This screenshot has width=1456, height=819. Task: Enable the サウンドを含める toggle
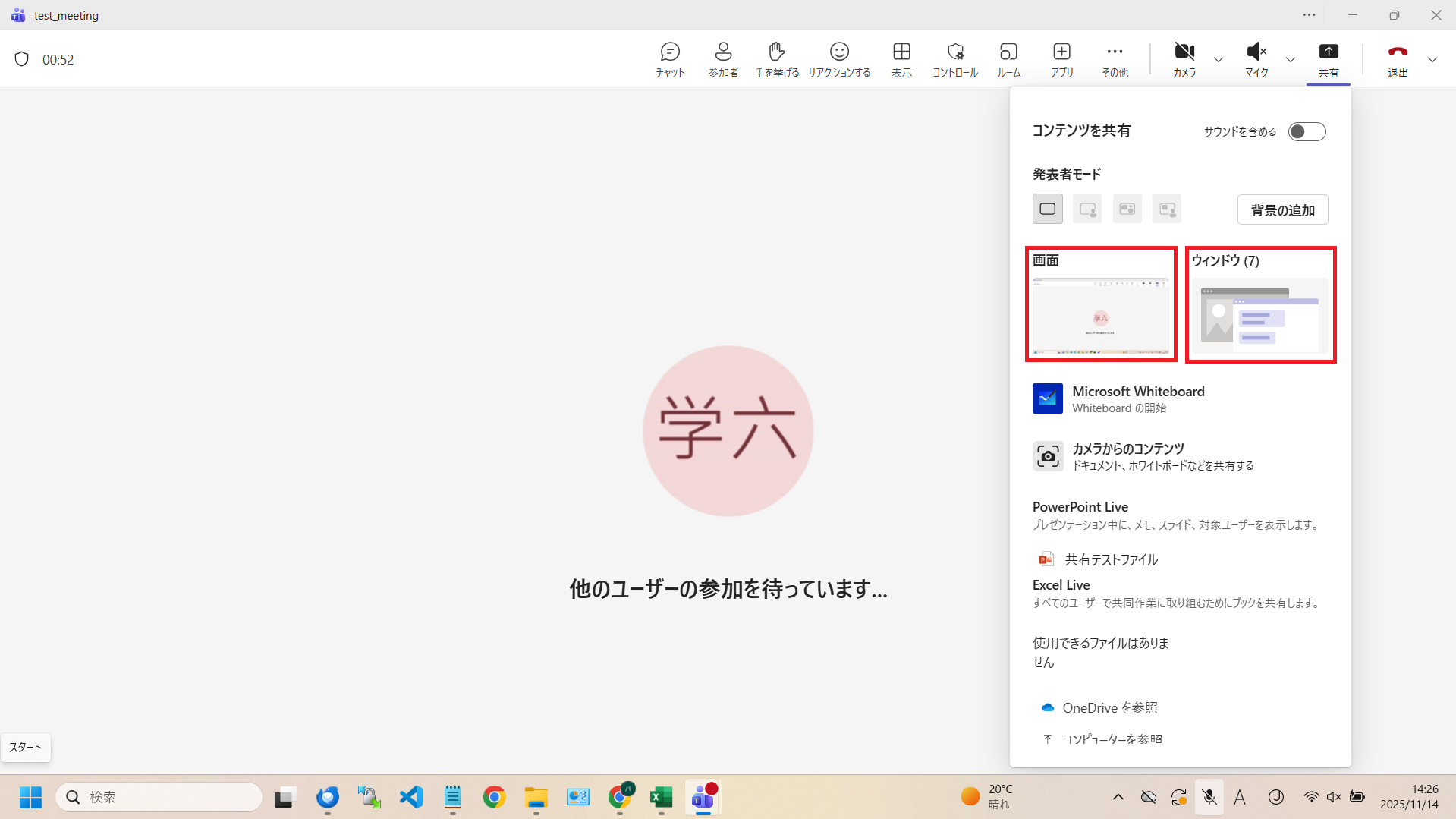coord(1307,131)
